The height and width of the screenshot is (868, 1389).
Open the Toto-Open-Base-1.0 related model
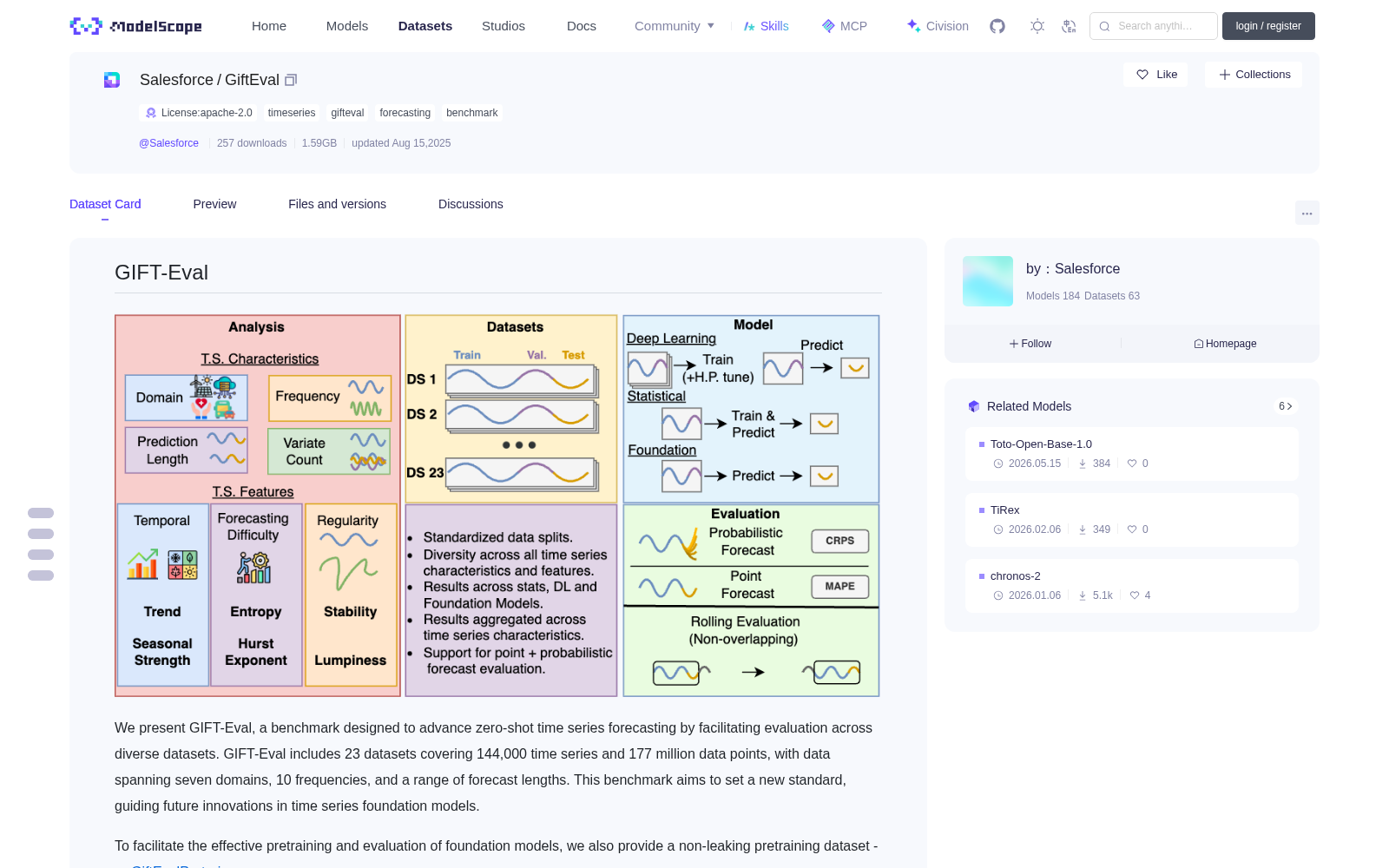pyautogui.click(x=1132, y=454)
